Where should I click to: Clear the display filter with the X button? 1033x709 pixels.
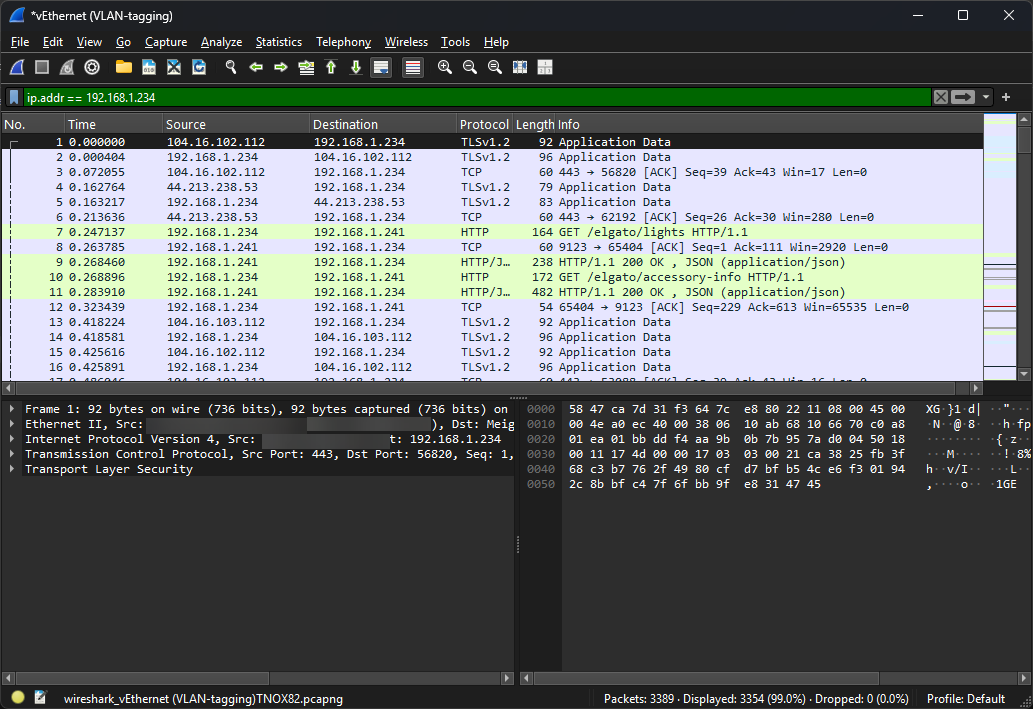pyautogui.click(x=940, y=97)
